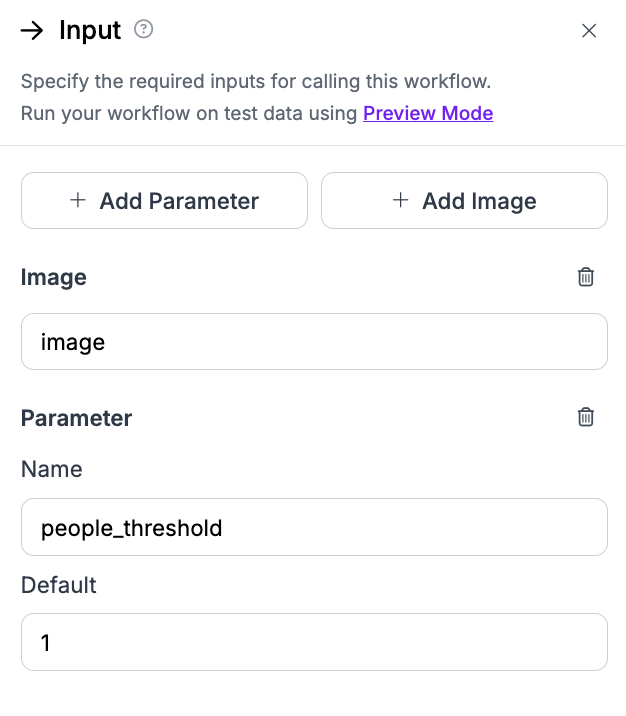Click the Image section label
The image size is (626, 716).
pos(54,277)
